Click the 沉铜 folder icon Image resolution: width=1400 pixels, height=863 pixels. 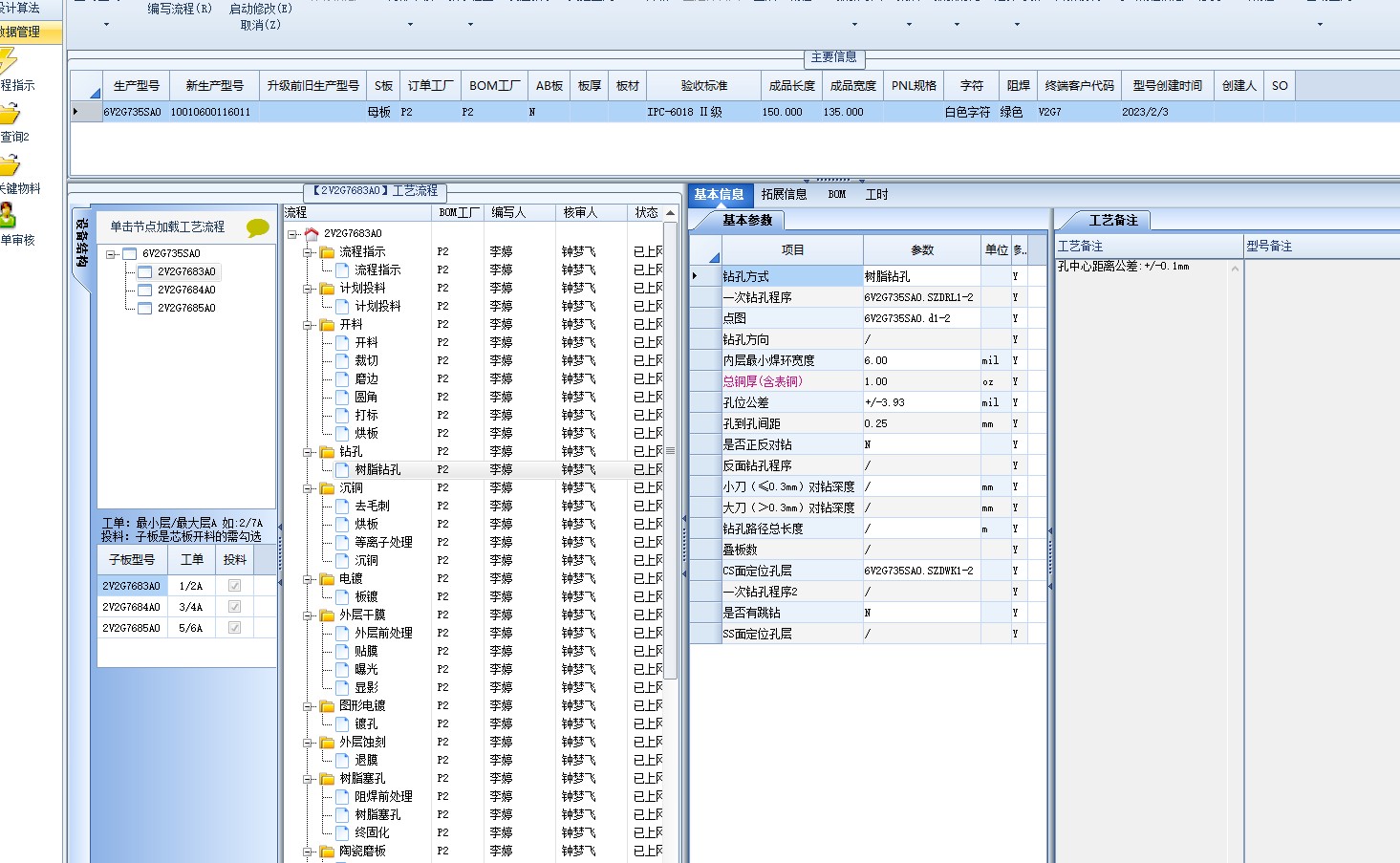pos(327,487)
